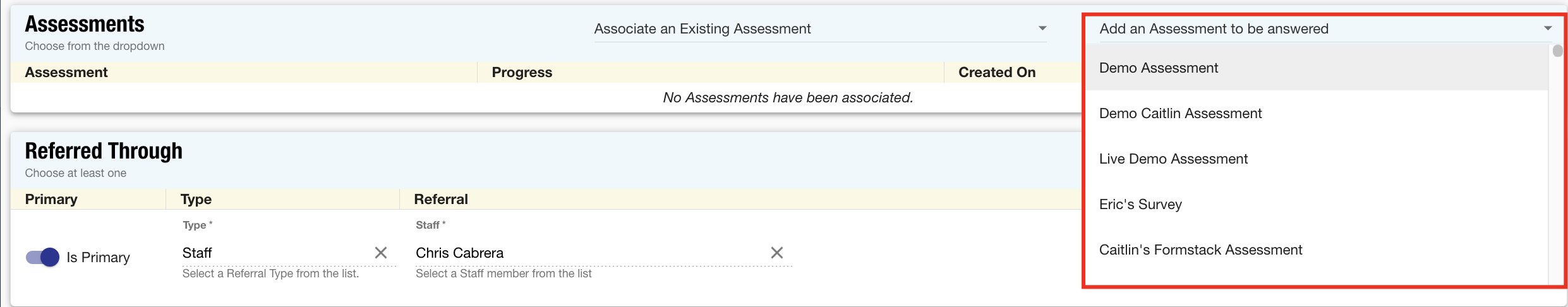Click the Progress column header
Viewport: 1568px width, 307px height.
tap(522, 73)
